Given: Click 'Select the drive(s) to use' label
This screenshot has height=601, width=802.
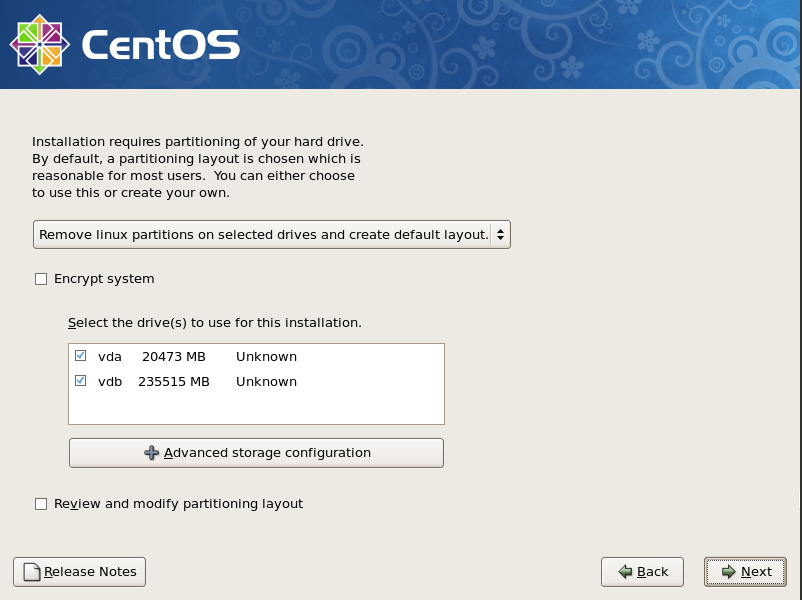Looking at the screenshot, I should coord(215,323).
